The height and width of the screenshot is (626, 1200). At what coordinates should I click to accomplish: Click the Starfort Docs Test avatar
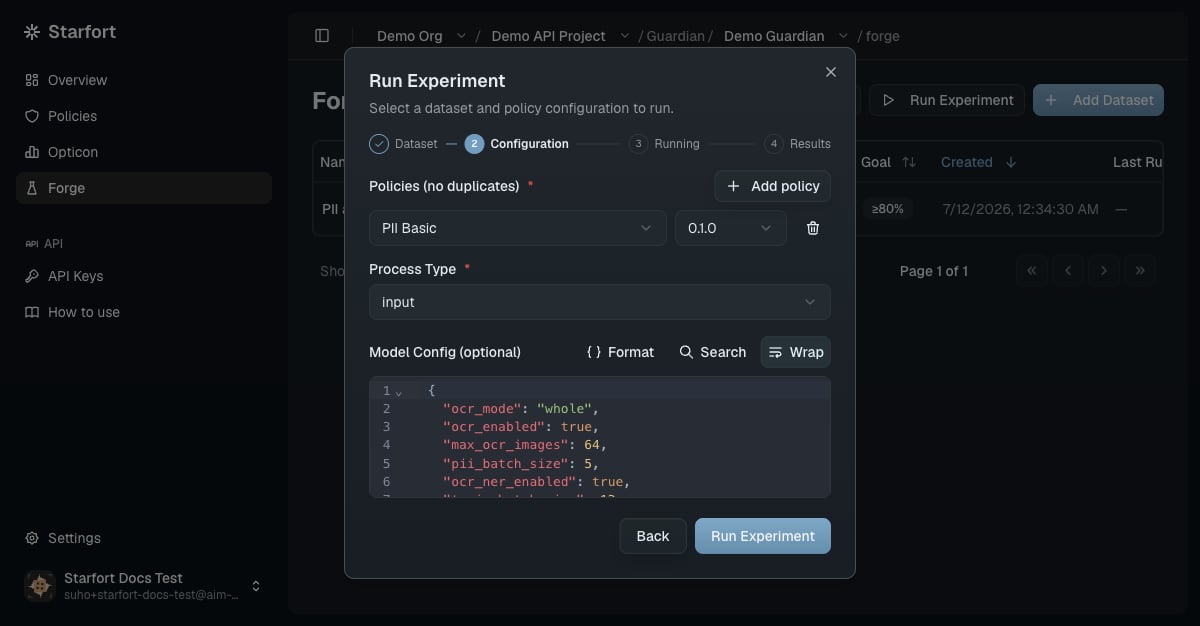point(40,586)
